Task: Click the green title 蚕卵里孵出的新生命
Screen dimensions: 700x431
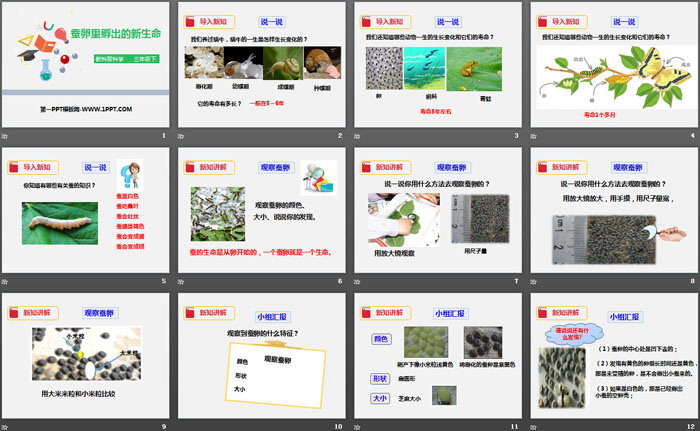Action: (x=116, y=33)
